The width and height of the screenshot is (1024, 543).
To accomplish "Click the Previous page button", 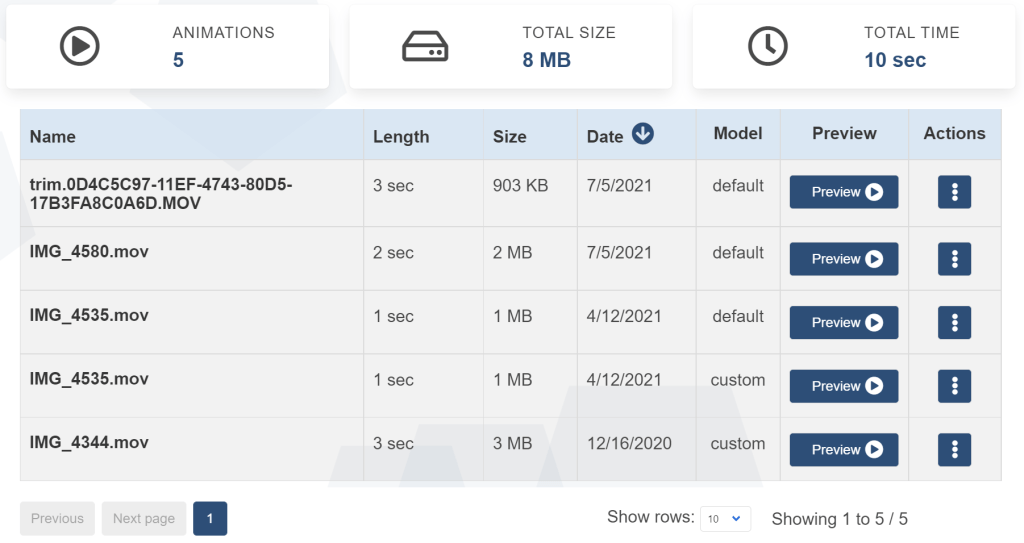I will coord(57,518).
